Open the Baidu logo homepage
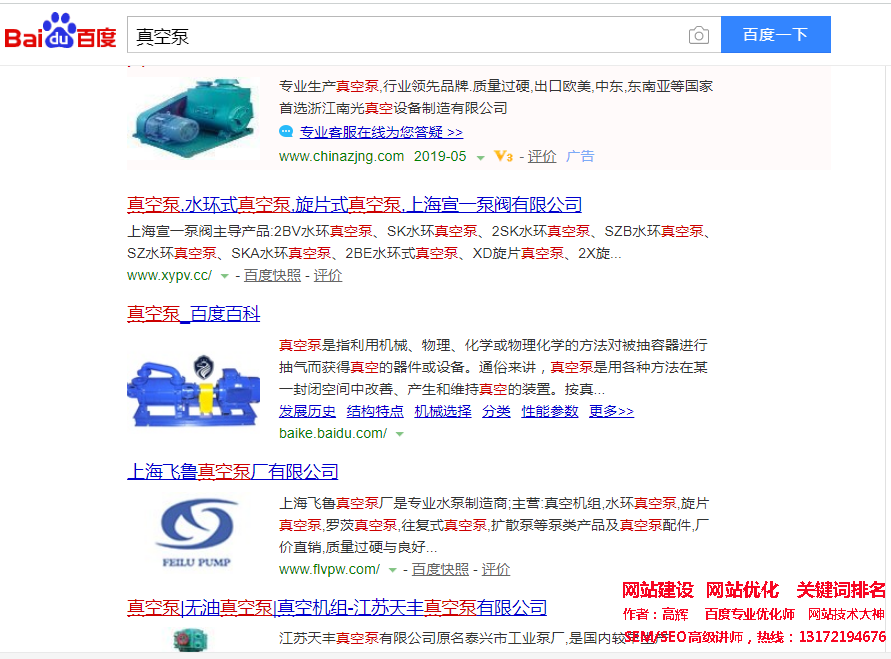Viewport: 891px width, 659px height. click(60, 31)
